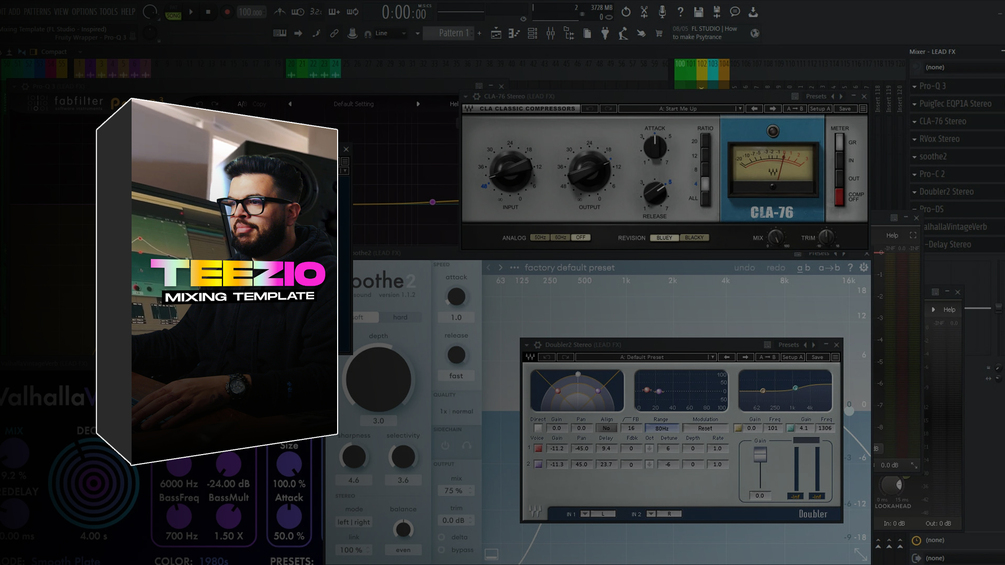Select BLACKY revision on CLA-76

click(694, 238)
